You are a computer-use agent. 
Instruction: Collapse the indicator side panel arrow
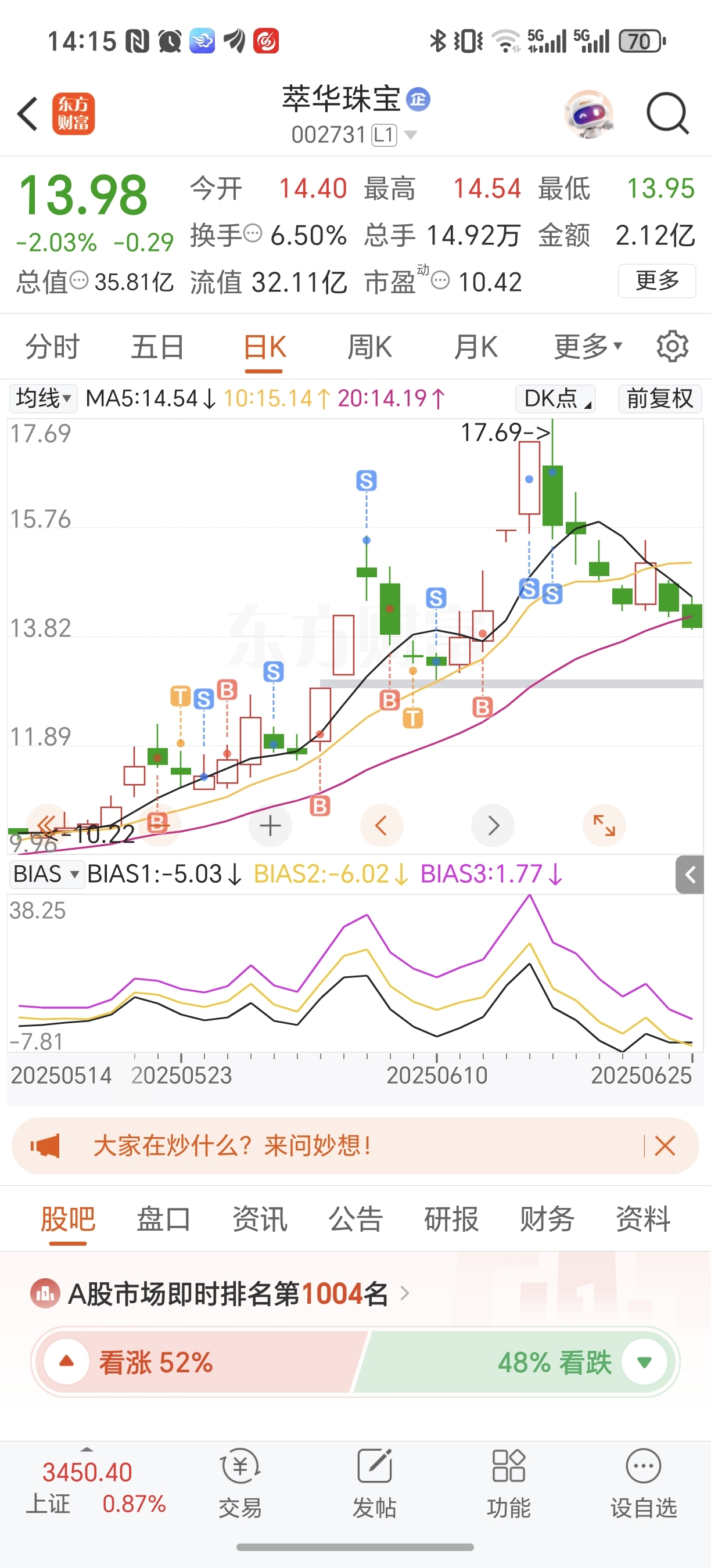point(690,875)
